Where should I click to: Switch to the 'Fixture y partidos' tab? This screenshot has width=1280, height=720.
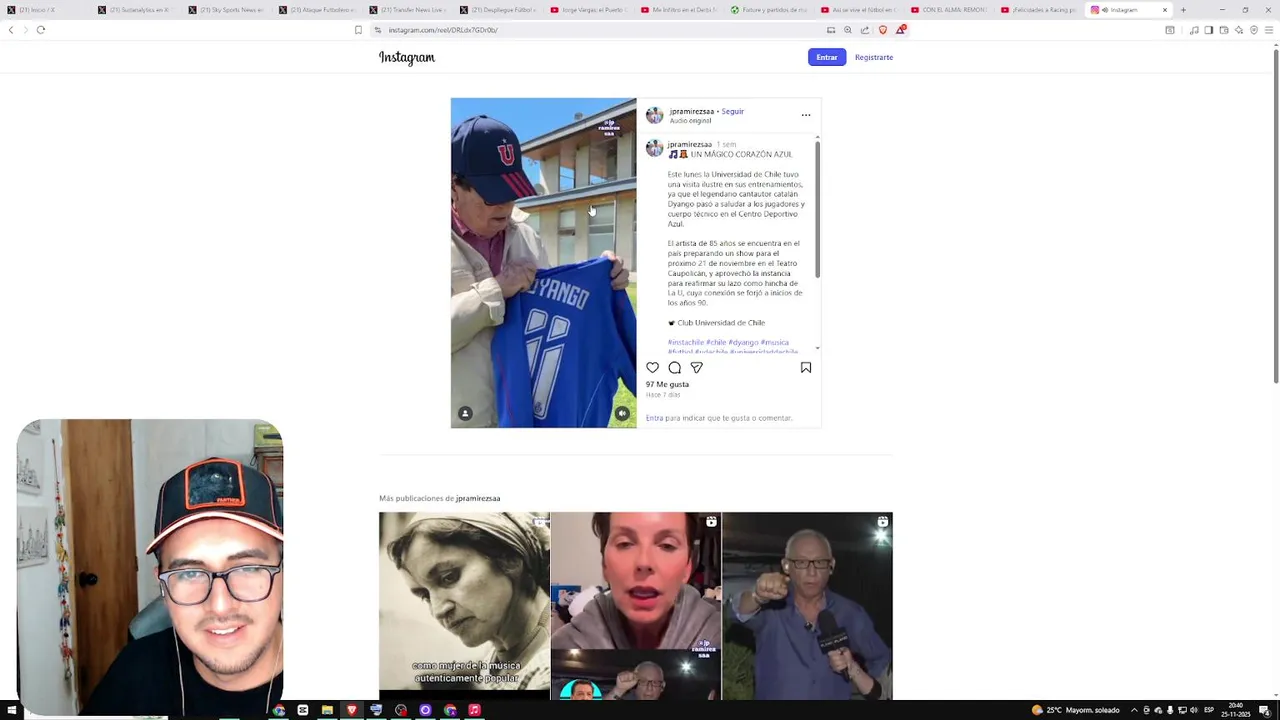tap(772, 10)
